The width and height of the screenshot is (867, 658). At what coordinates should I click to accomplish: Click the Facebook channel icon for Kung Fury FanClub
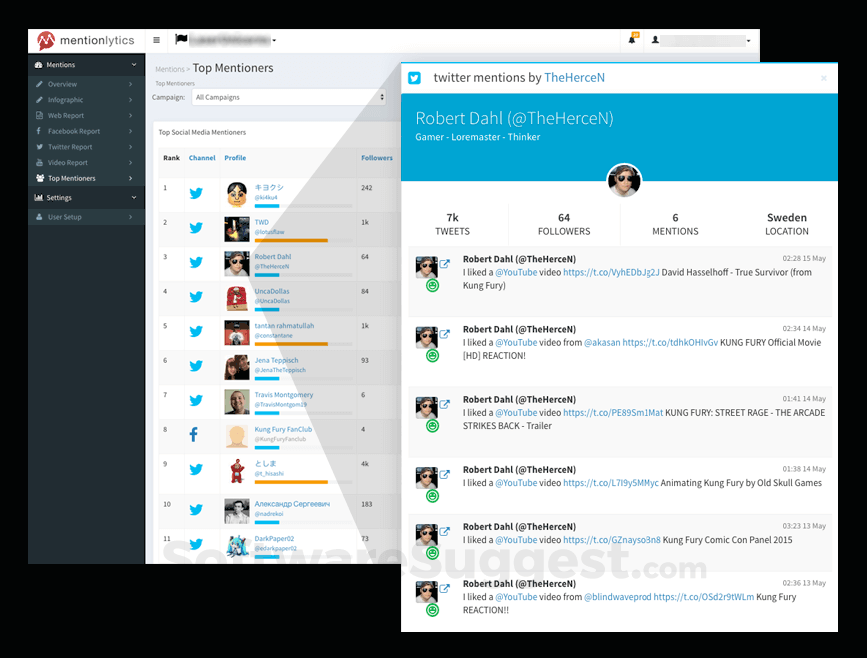pos(196,434)
